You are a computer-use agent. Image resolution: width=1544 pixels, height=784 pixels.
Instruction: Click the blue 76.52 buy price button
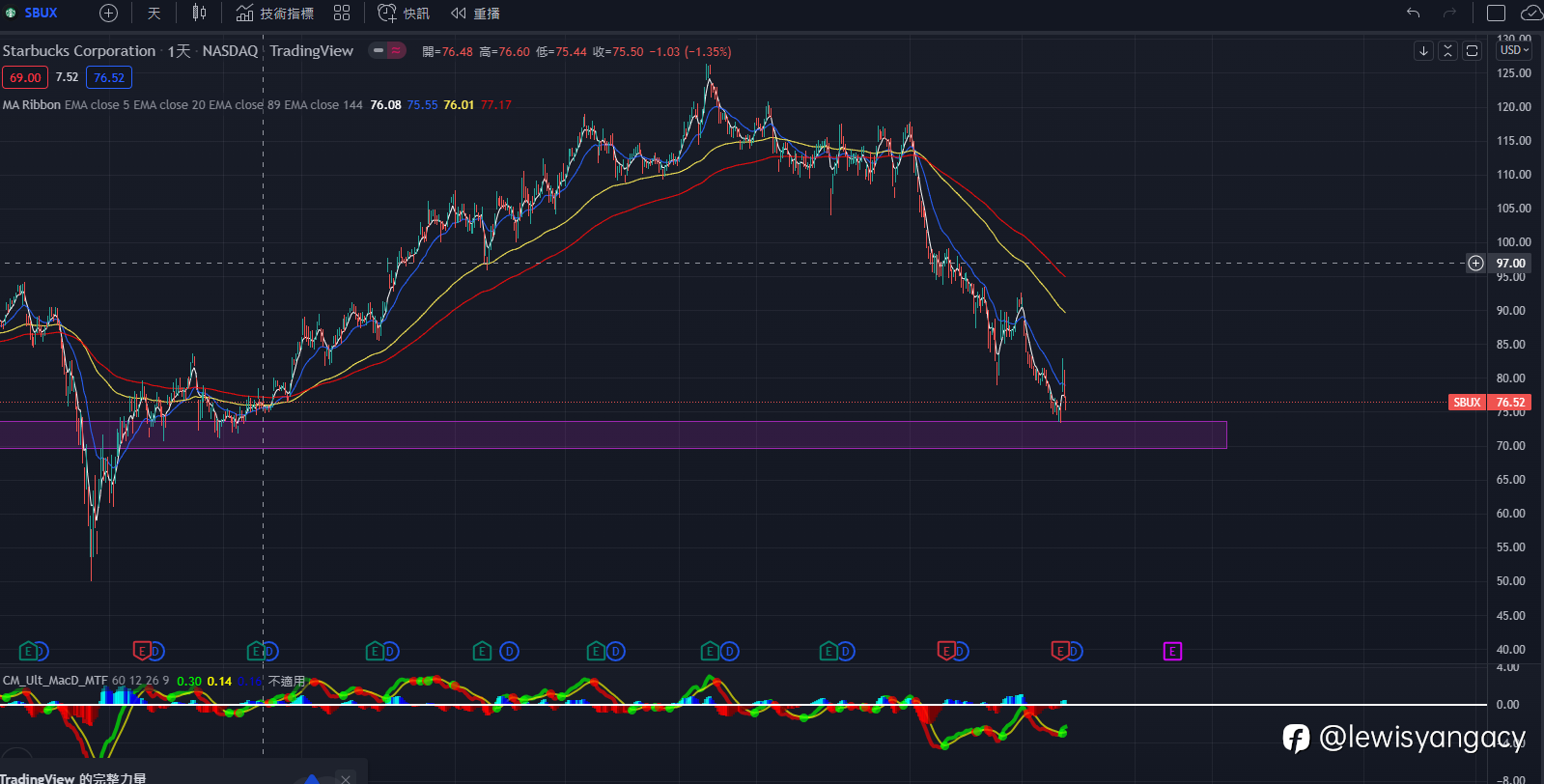click(x=109, y=78)
